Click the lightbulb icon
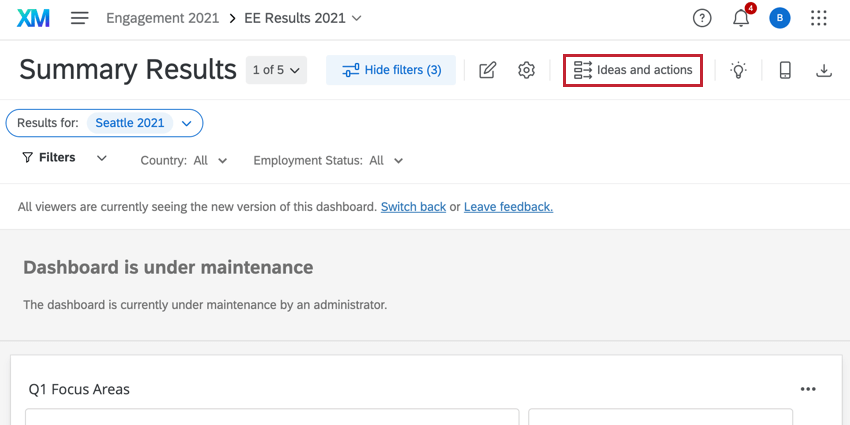Screen dimensions: 850x425 pyautogui.click(x=739, y=70)
